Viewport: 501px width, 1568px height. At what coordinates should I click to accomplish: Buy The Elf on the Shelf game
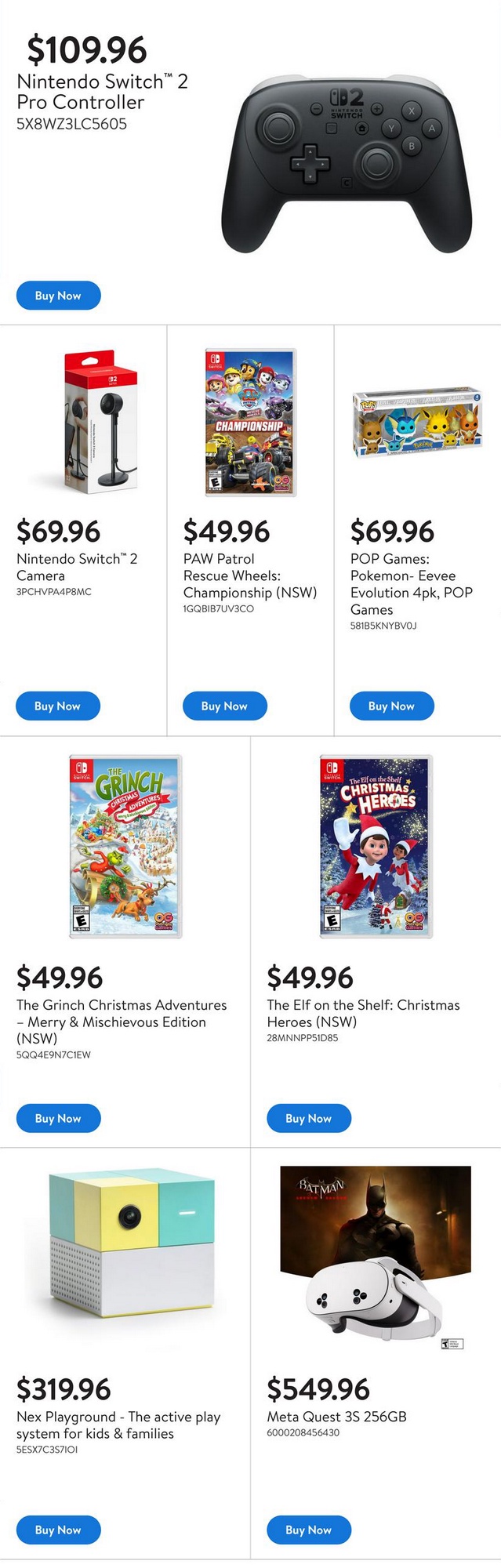308,1118
